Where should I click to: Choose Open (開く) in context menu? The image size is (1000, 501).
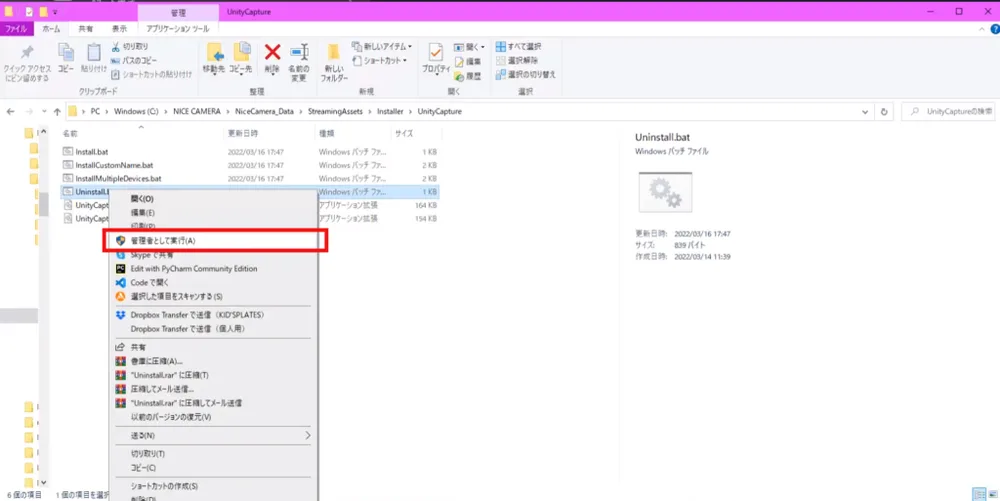214,199
